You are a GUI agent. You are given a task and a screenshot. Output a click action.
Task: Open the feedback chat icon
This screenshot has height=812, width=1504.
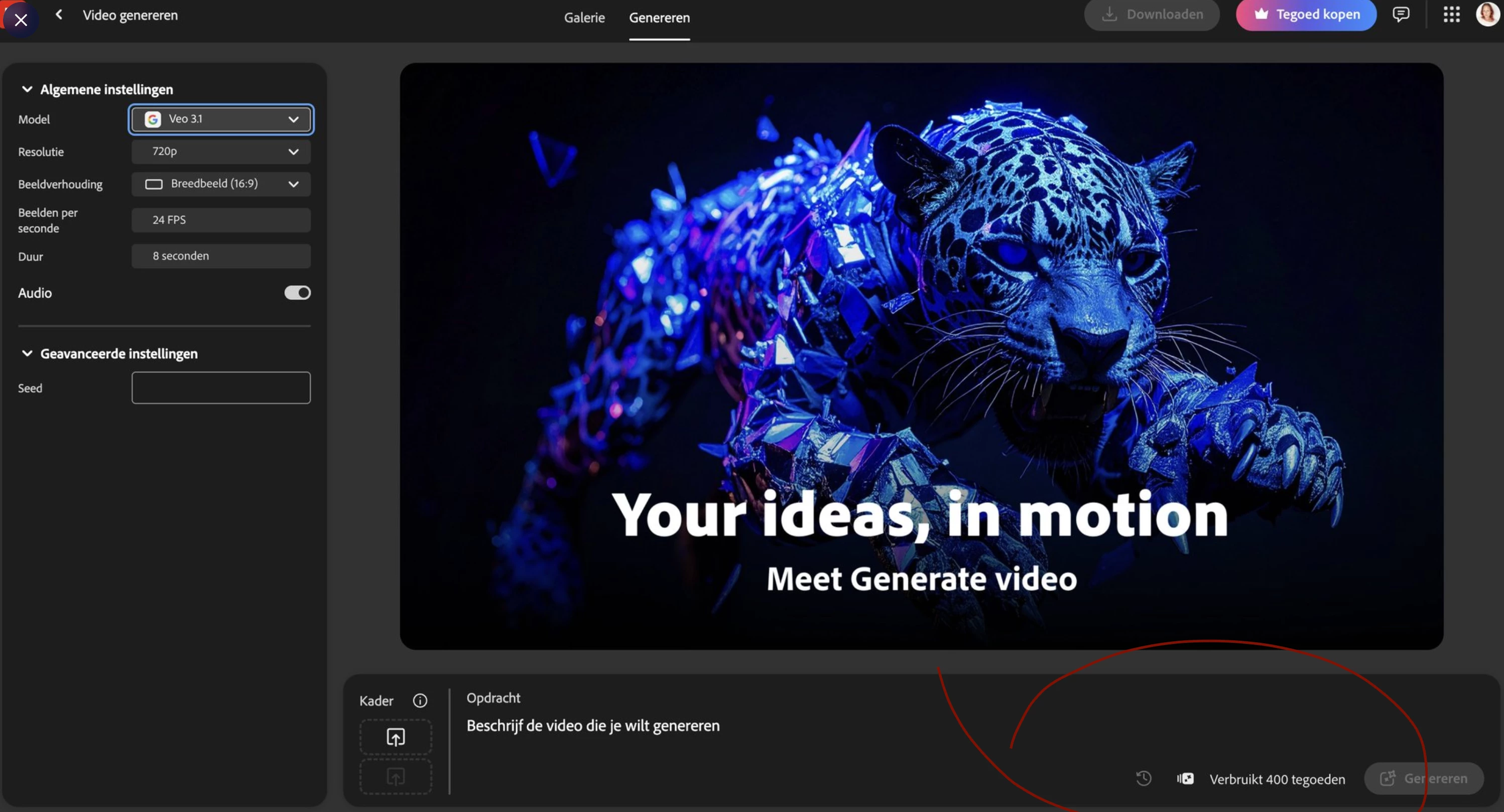1401,15
